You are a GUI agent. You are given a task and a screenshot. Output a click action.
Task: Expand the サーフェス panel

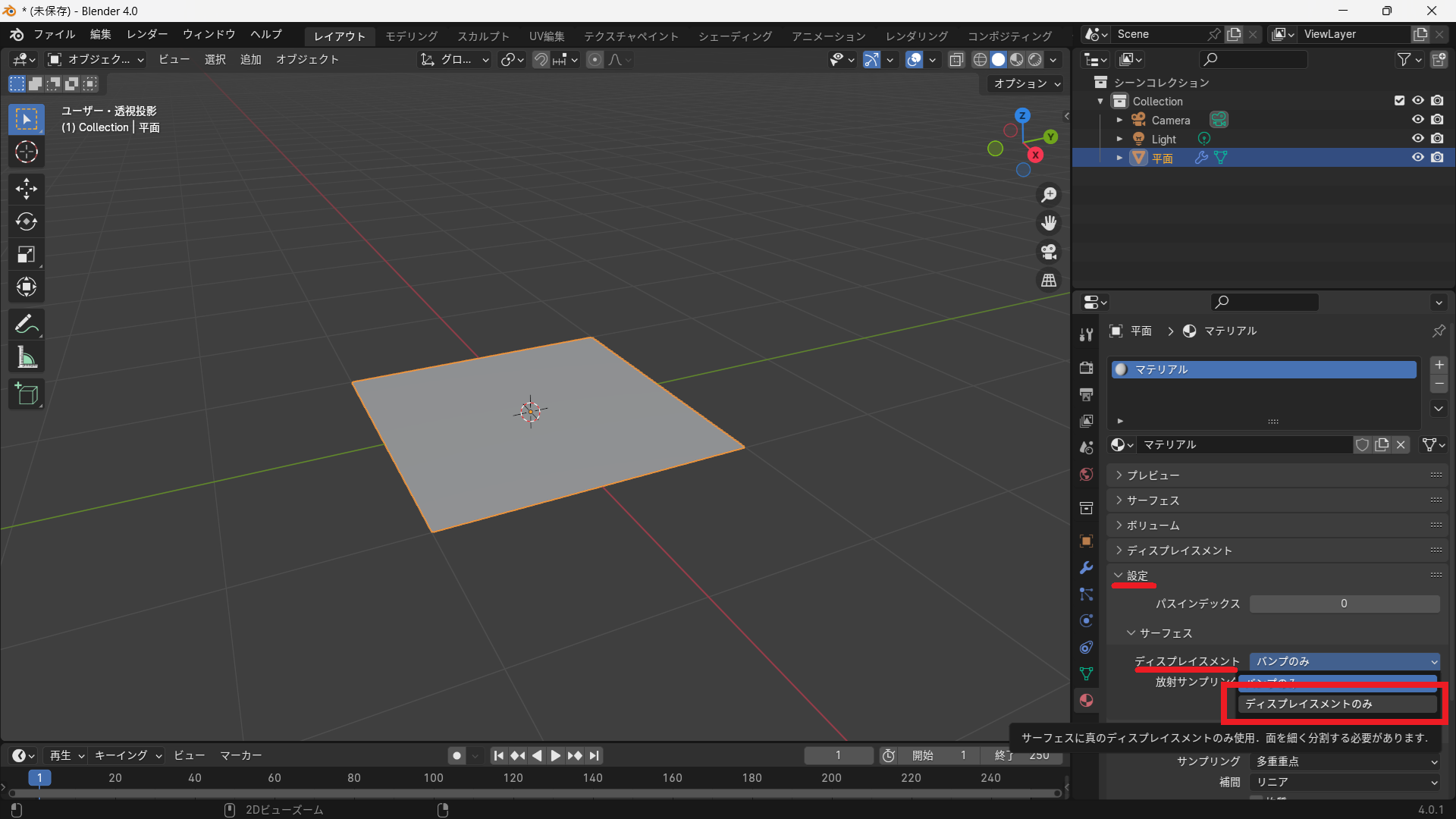click(1153, 500)
